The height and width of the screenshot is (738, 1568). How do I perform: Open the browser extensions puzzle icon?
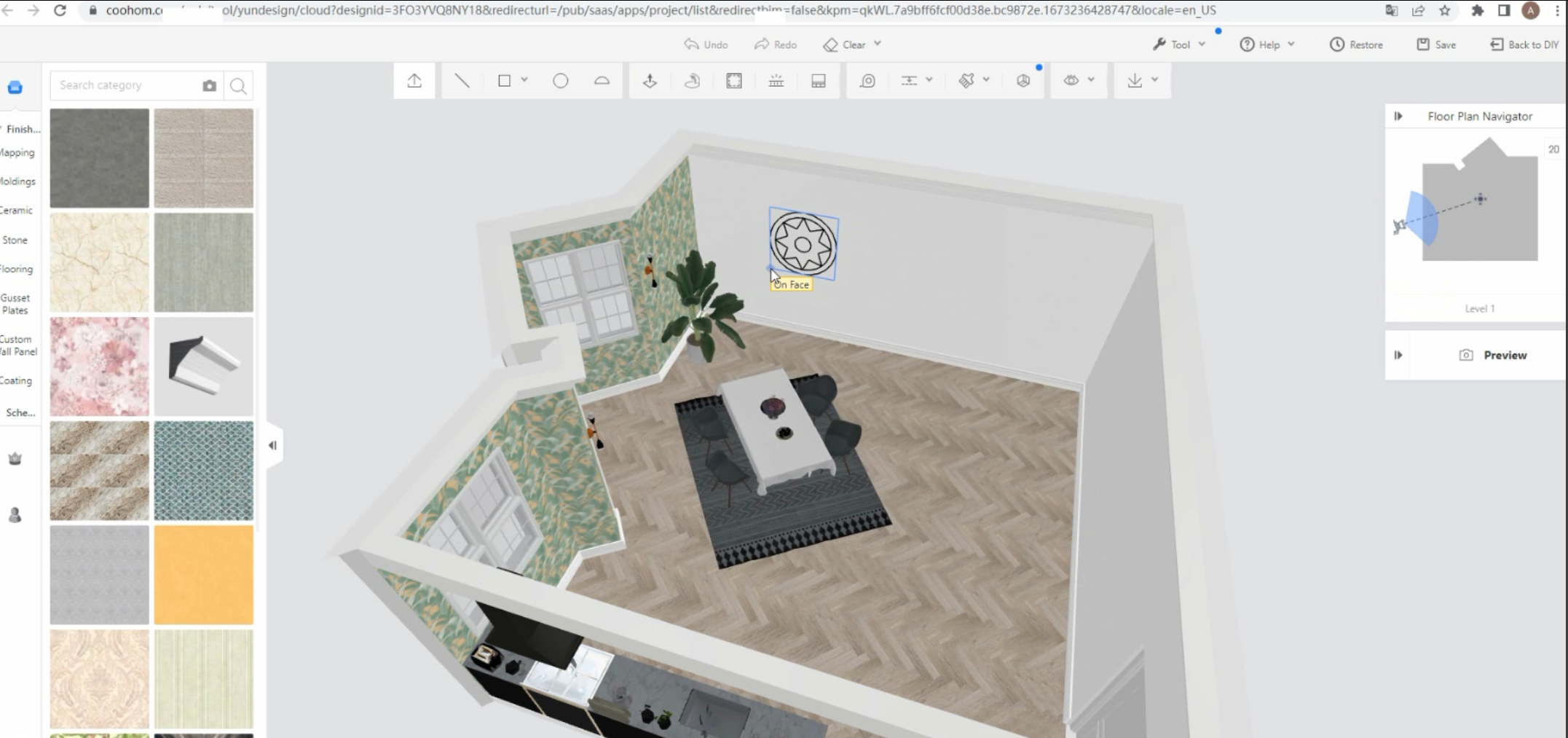1478,10
